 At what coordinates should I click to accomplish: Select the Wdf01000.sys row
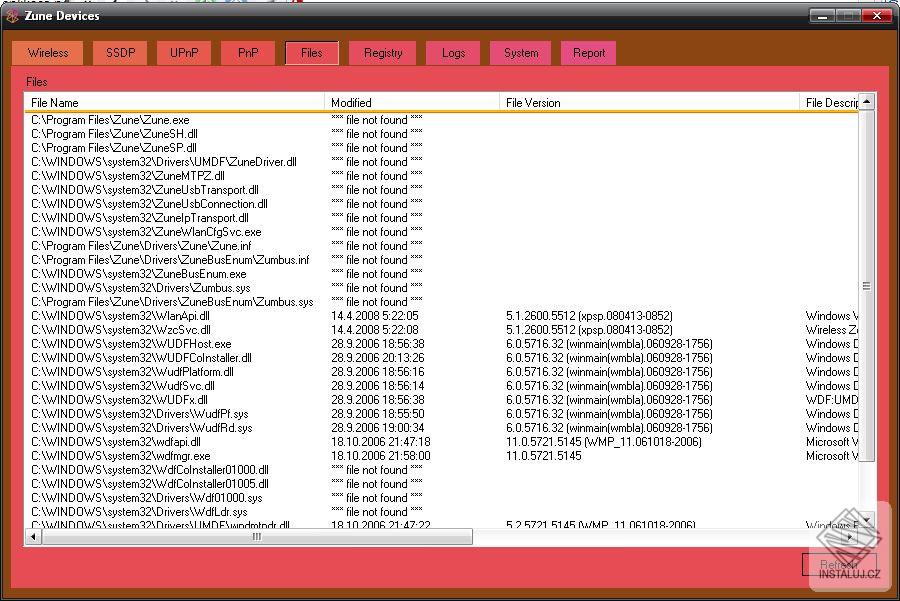(442, 498)
